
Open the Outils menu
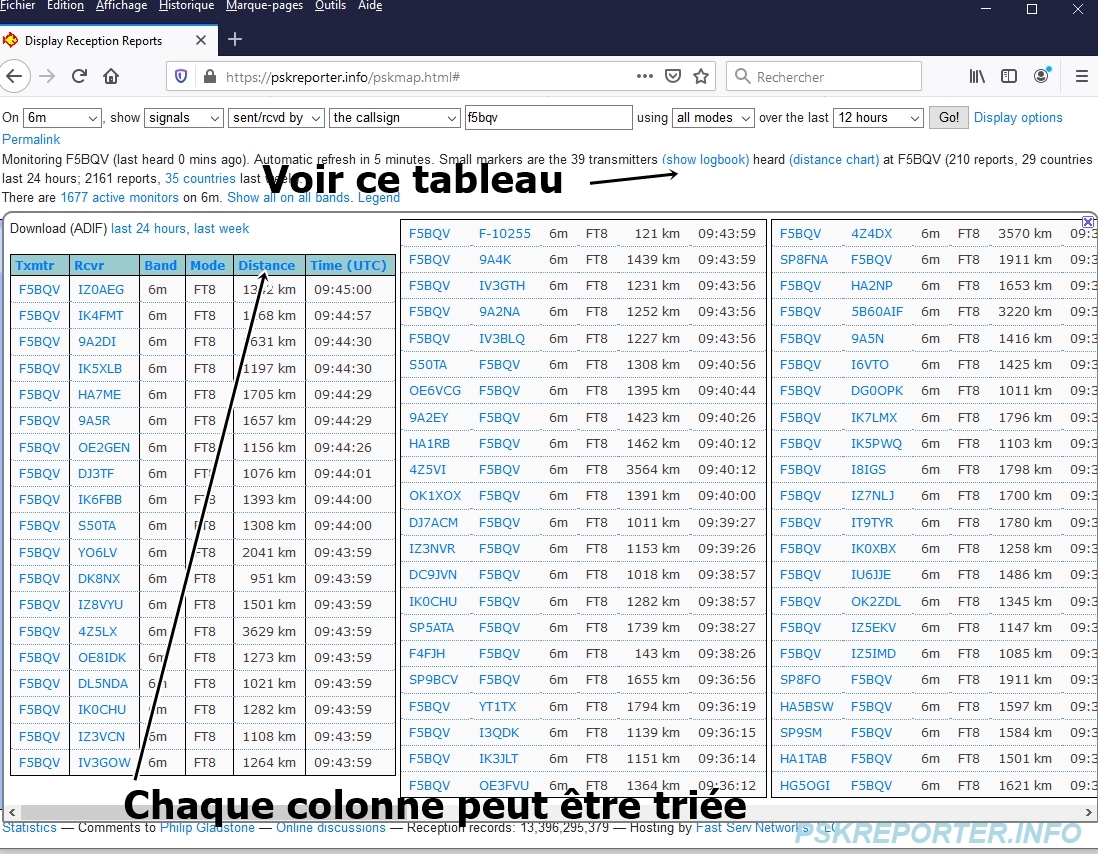(x=331, y=6)
